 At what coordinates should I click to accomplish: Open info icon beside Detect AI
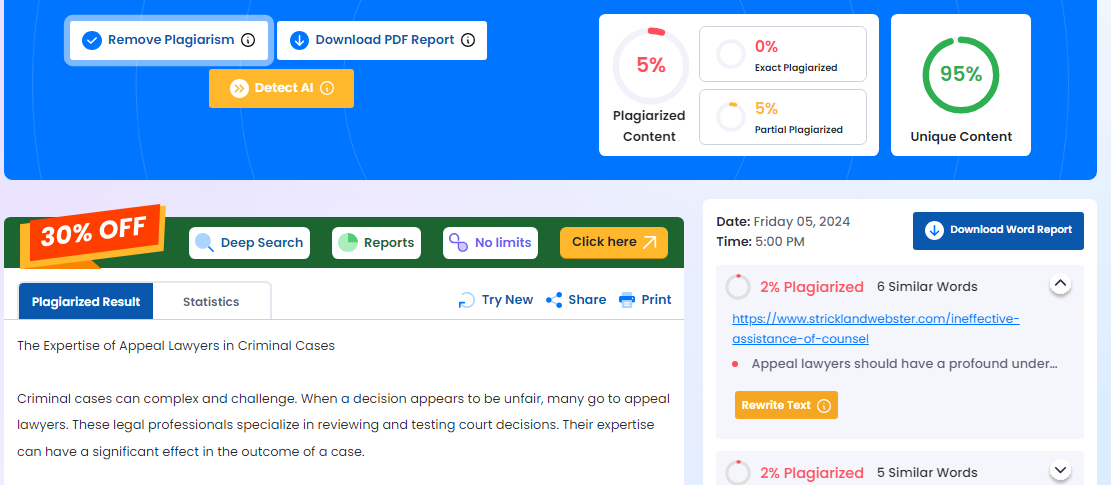tap(327, 89)
